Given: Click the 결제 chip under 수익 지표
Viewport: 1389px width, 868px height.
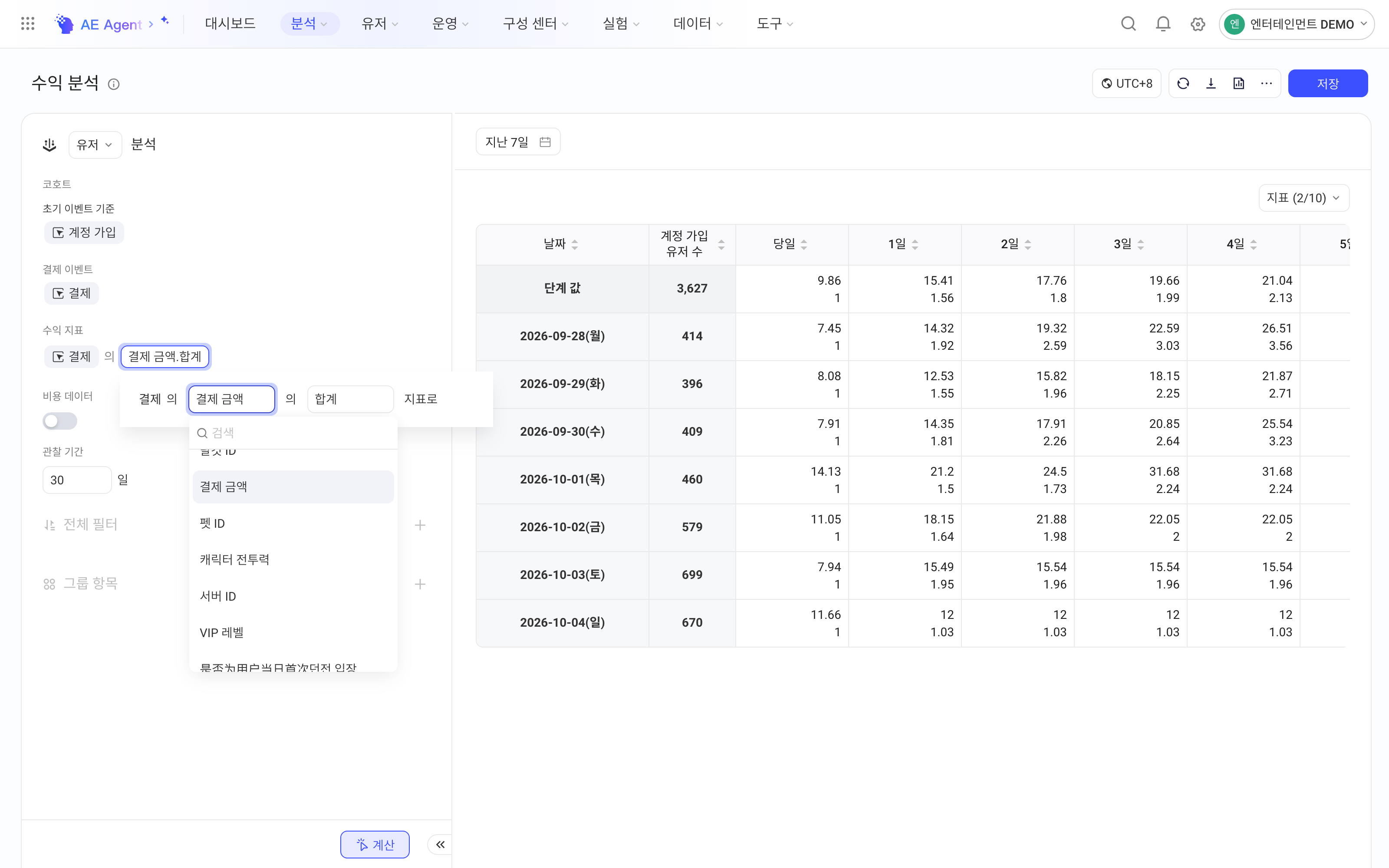Looking at the screenshot, I should click(x=71, y=356).
